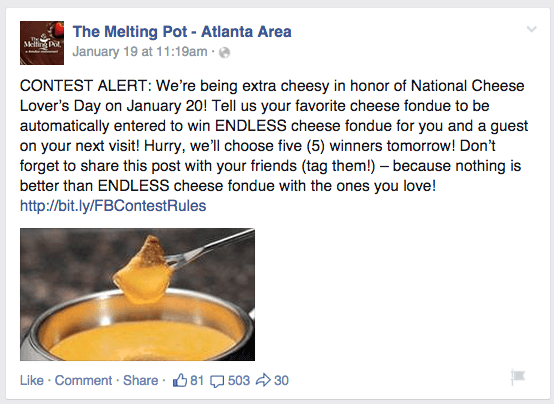Click the comment bubble icon
The width and height of the screenshot is (554, 404).
(217, 381)
